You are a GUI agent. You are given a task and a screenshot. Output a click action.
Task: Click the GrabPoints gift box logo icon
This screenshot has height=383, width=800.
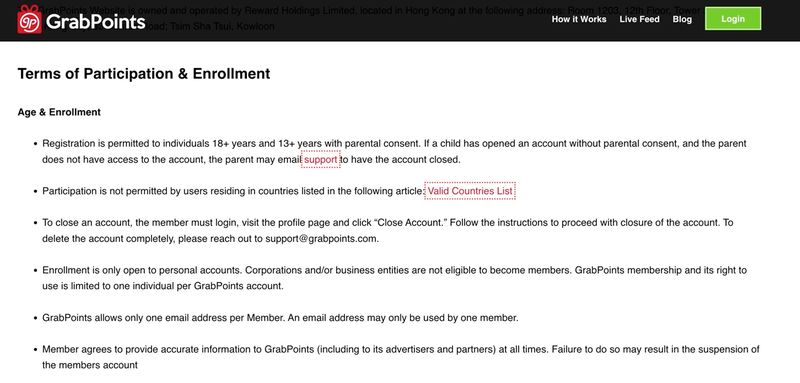[30, 19]
